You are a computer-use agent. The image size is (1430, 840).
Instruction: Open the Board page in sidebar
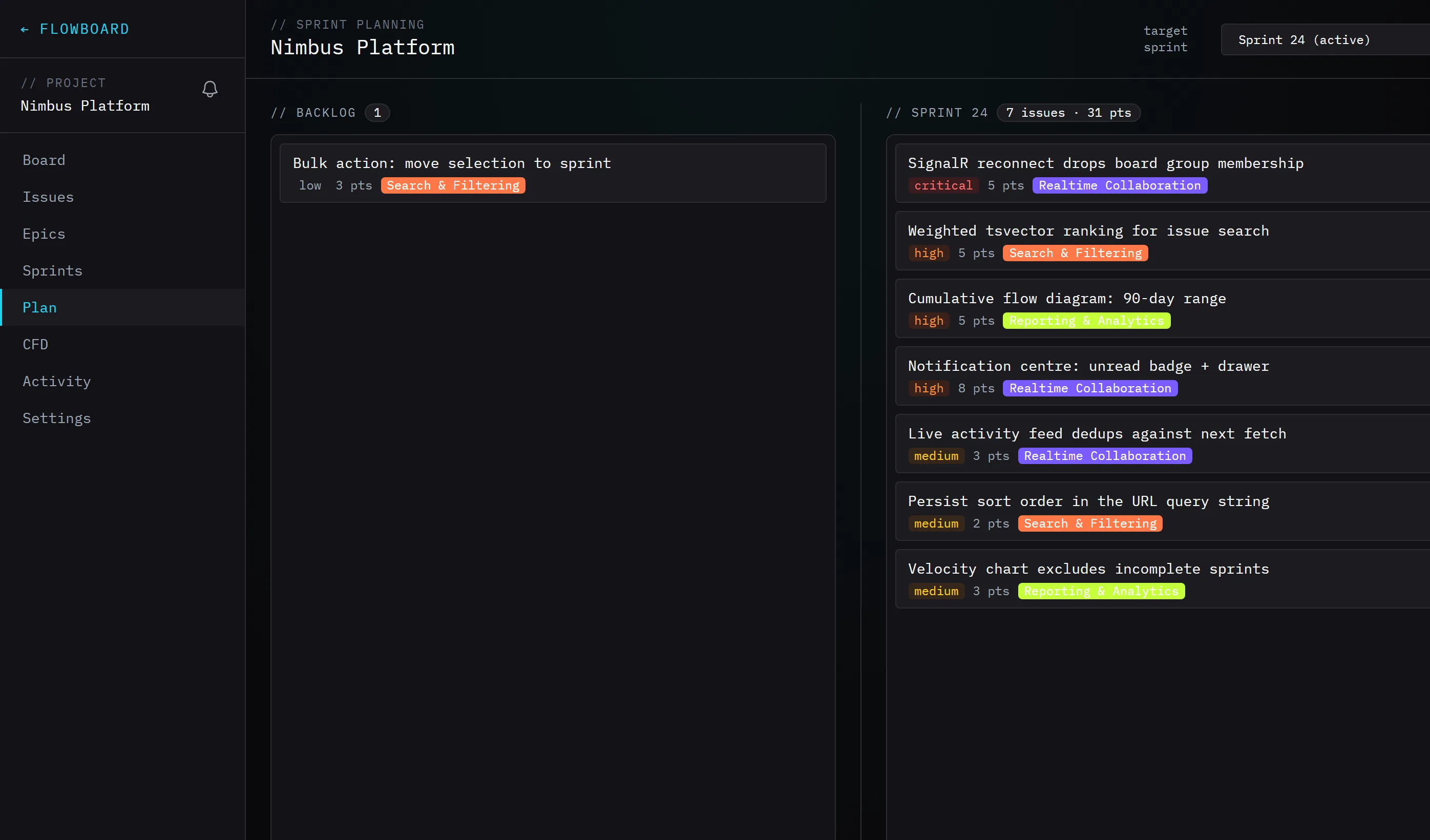[122, 160]
